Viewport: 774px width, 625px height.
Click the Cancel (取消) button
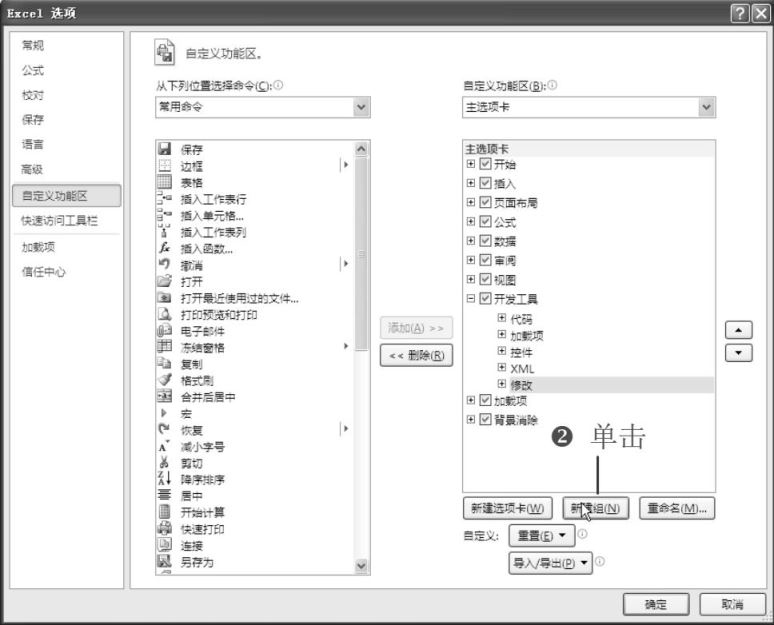732,604
